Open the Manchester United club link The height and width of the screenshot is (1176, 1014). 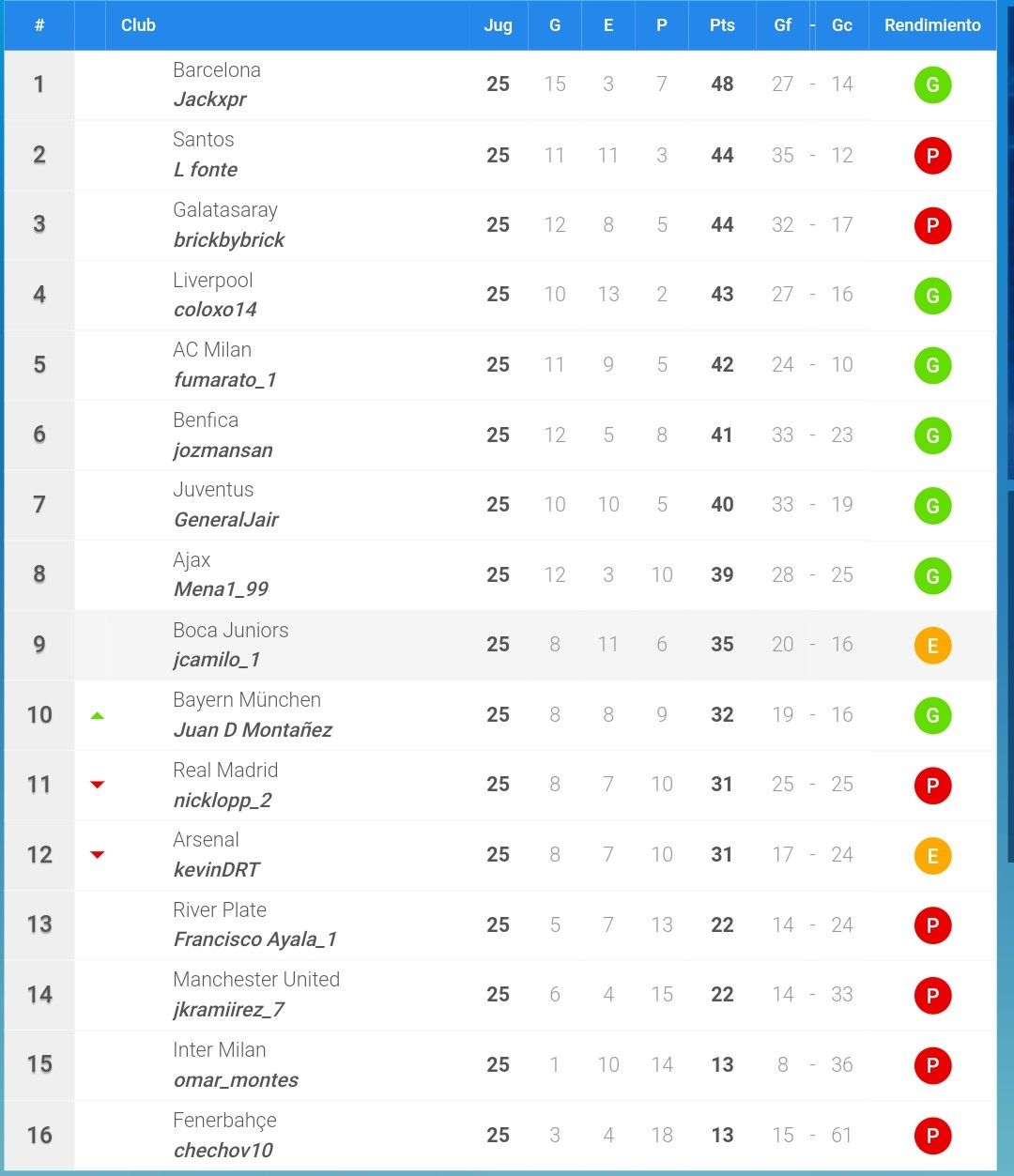(256, 980)
